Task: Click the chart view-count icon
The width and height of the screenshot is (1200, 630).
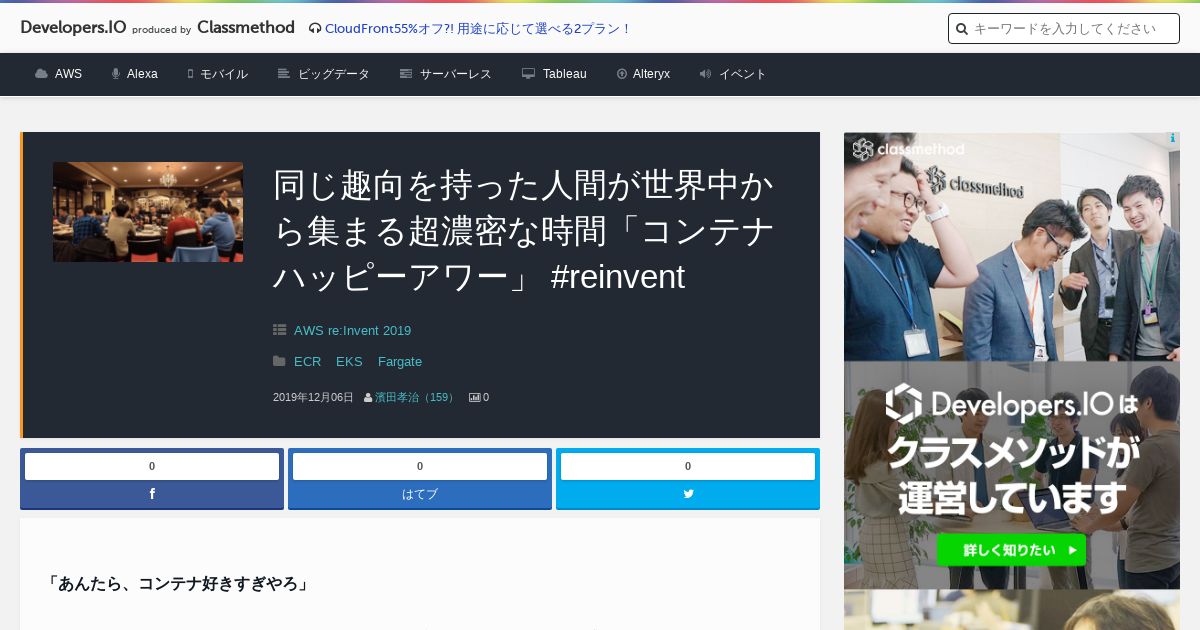Action: pyautogui.click(x=475, y=397)
